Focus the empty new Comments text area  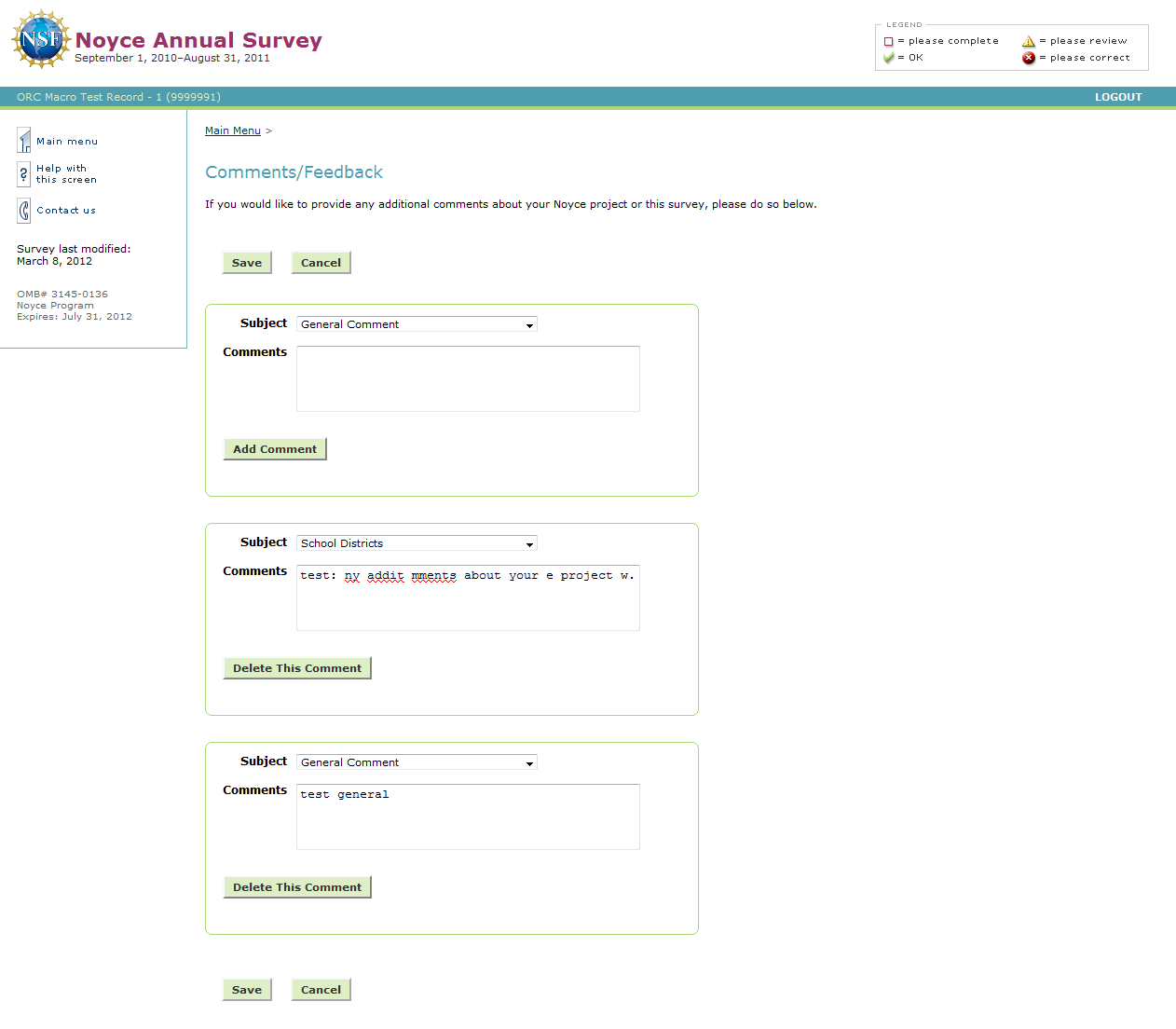coord(468,378)
